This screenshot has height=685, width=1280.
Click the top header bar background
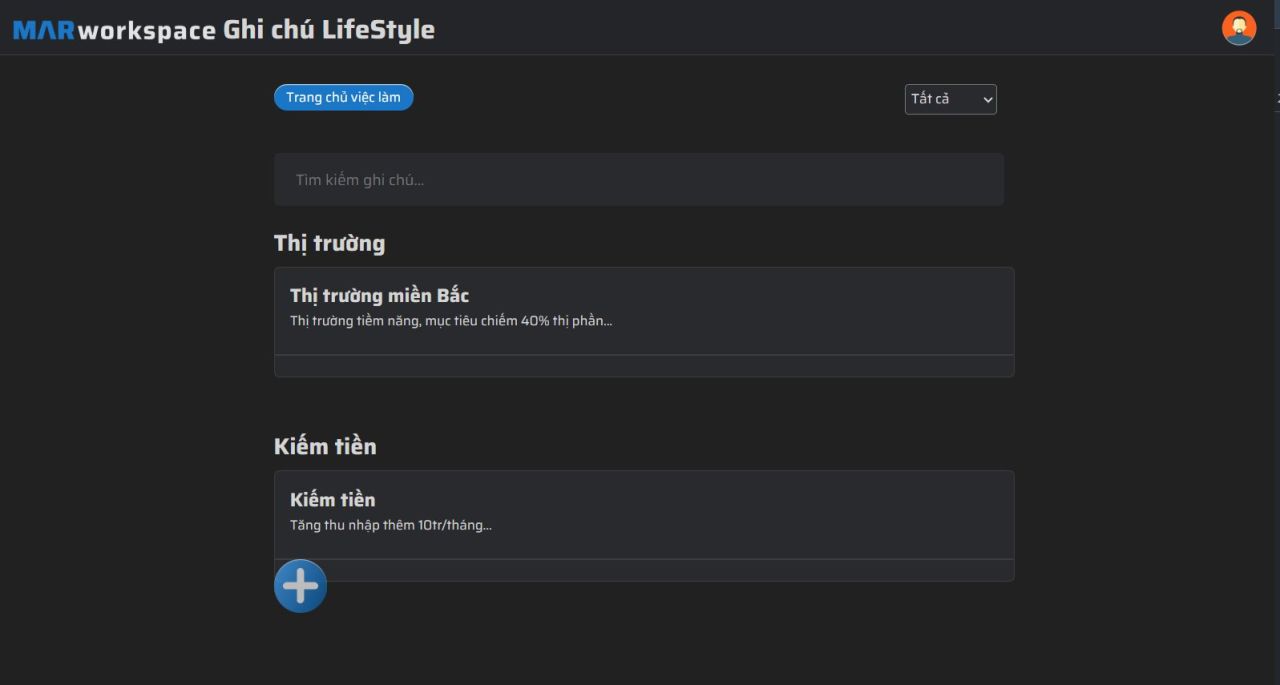(800, 28)
